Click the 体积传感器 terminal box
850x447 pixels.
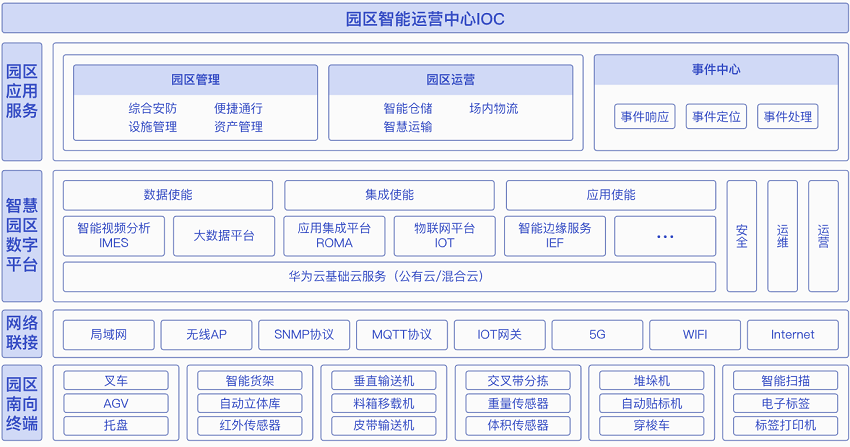tap(518, 425)
